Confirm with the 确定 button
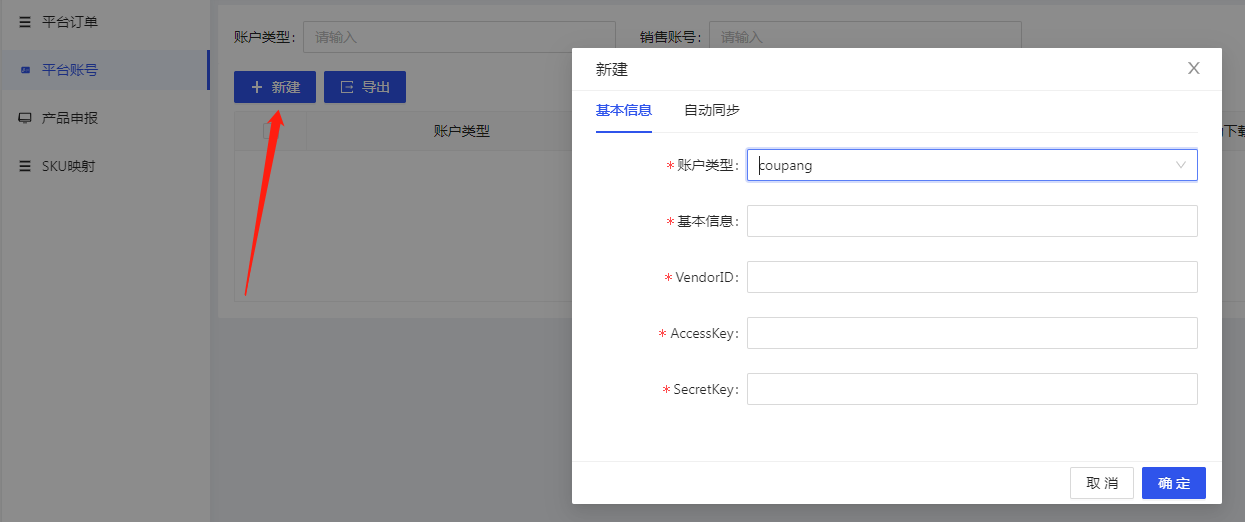The width and height of the screenshot is (1245, 522). click(x=1174, y=483)
